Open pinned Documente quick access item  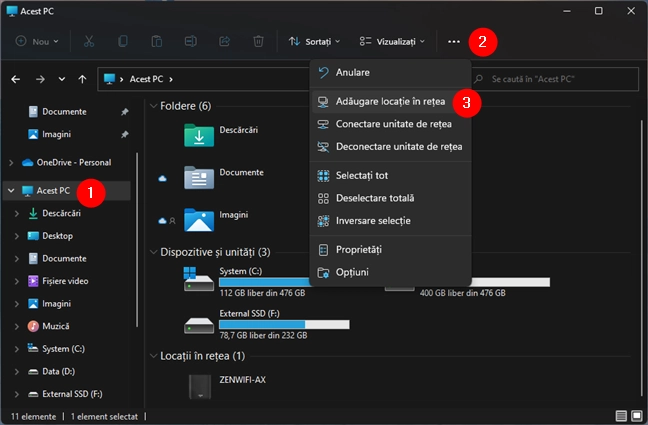(x=64, y=112)
